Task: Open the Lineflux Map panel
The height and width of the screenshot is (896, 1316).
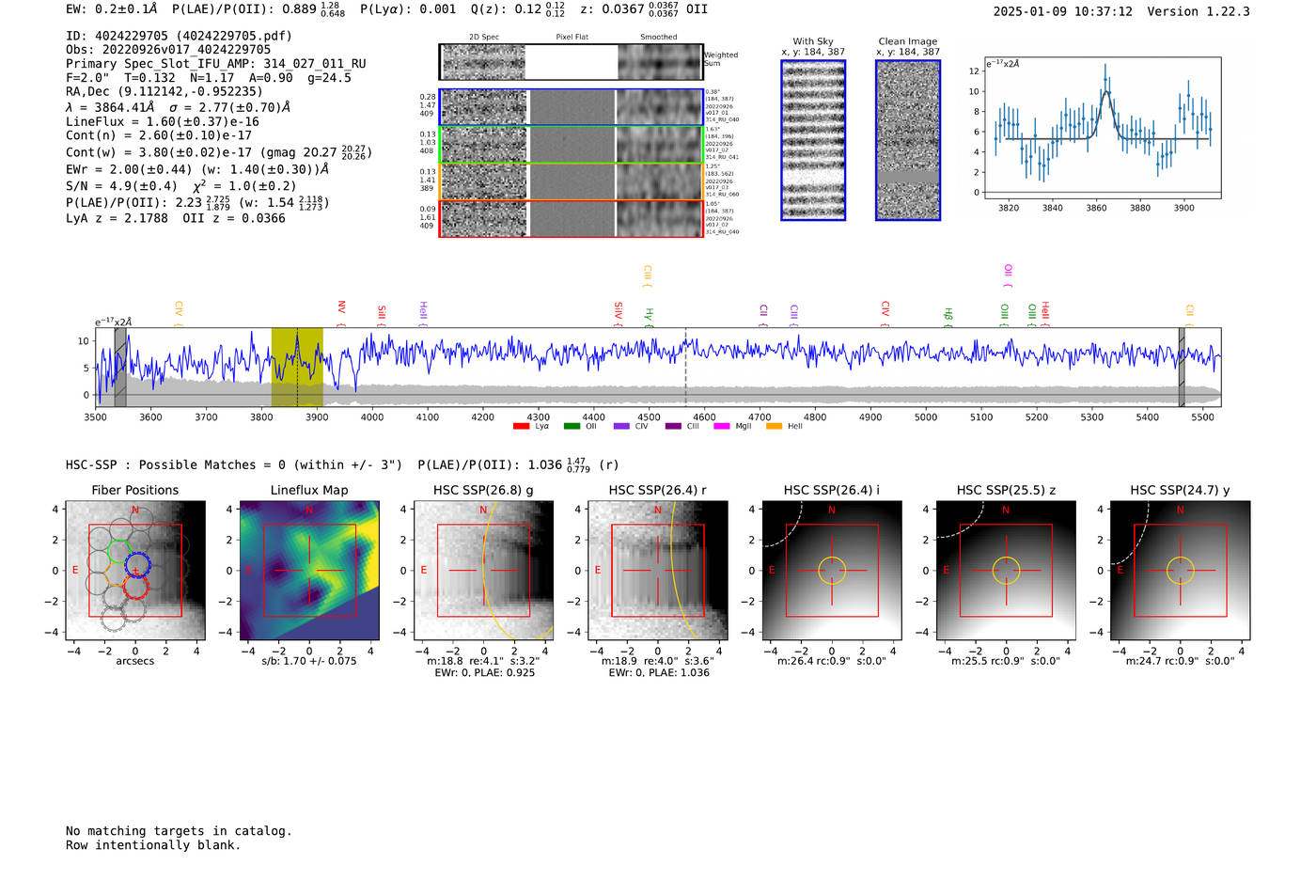Action: tap(309, 570)
